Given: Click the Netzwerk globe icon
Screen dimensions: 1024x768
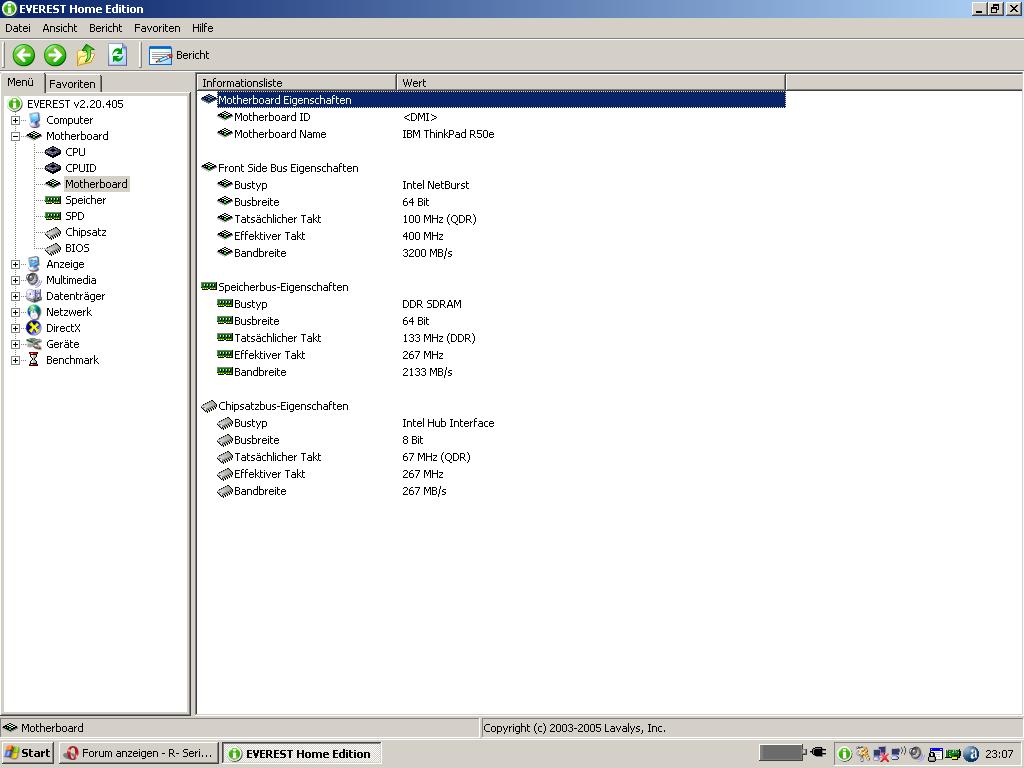Looking at the screenshot, I should click(34, 312).
